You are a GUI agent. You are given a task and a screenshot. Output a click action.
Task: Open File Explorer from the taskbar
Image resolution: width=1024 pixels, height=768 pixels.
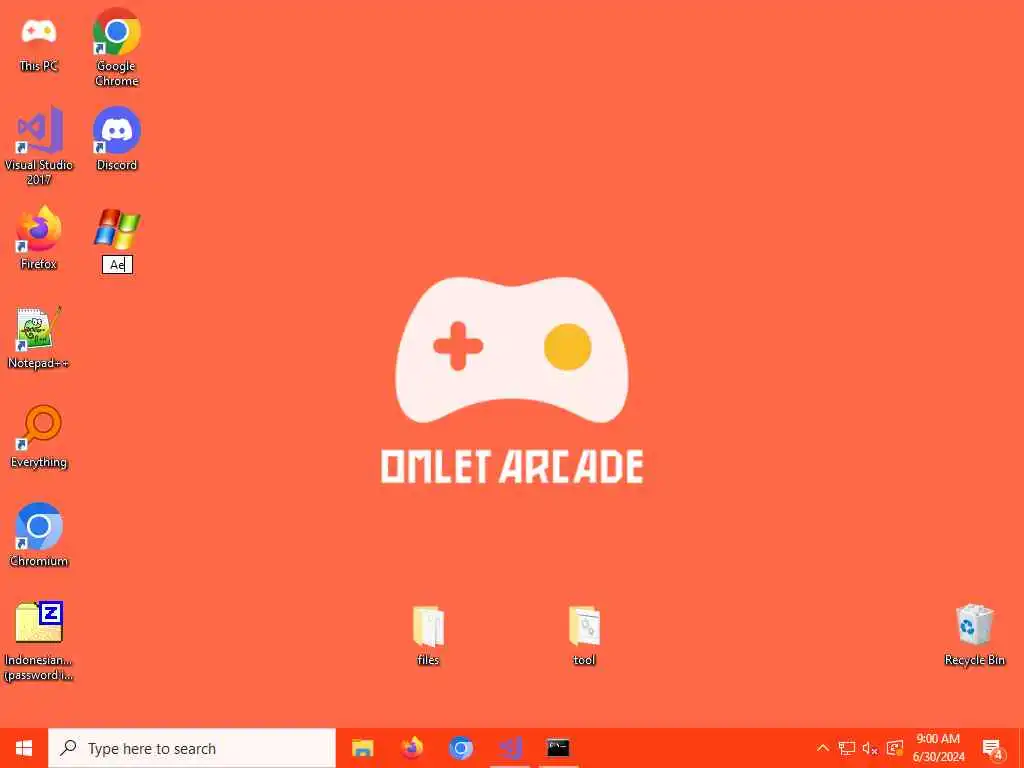click(x=362, y=748)
